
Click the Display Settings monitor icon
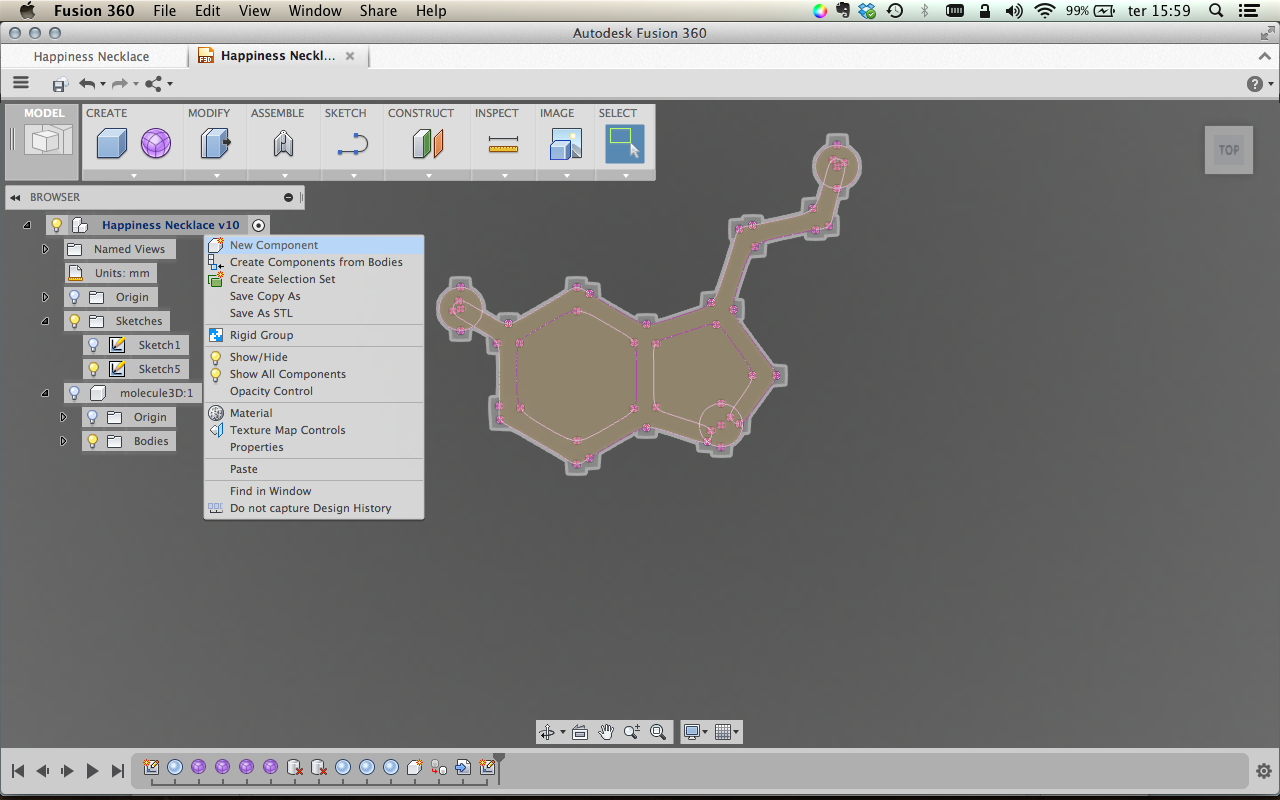691,732
